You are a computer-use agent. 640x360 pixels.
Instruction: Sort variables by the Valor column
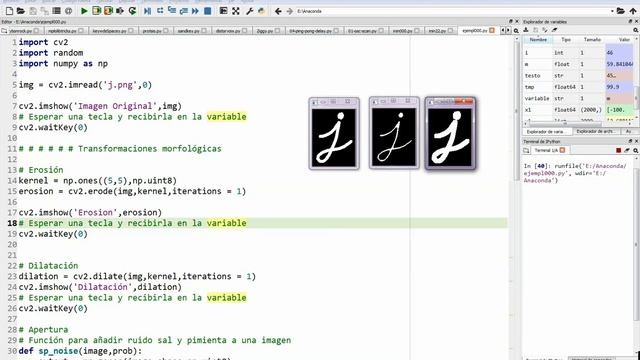pyautogui.click(x=624, y=40)
